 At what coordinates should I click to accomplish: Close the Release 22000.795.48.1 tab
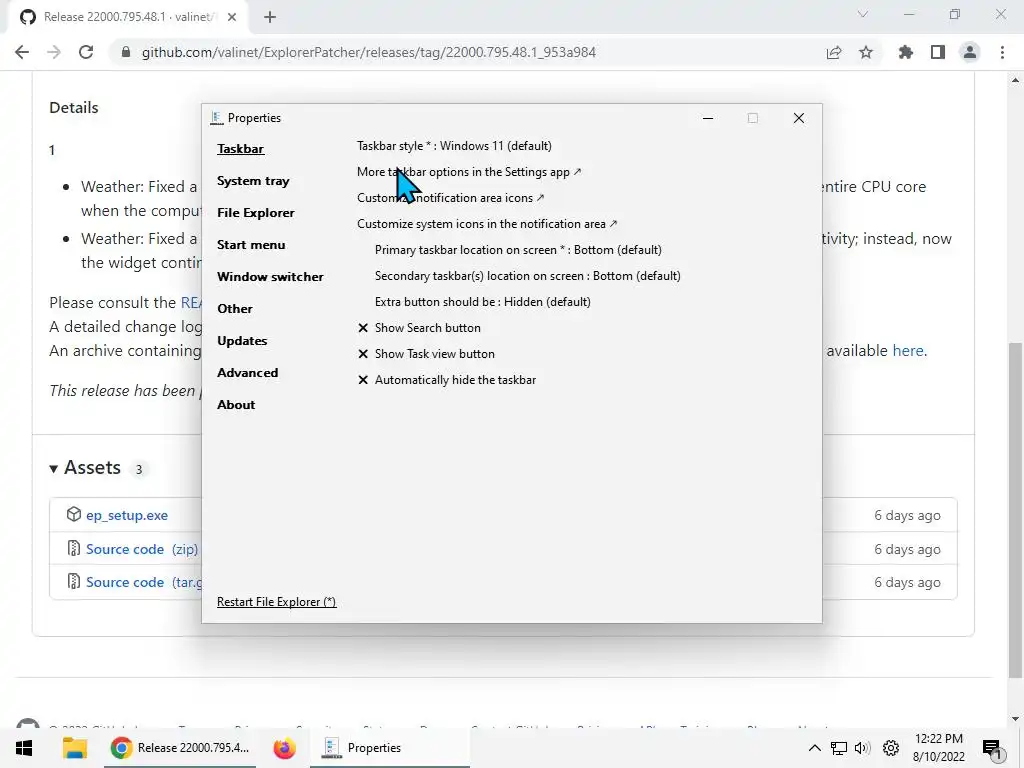(232, 17)
